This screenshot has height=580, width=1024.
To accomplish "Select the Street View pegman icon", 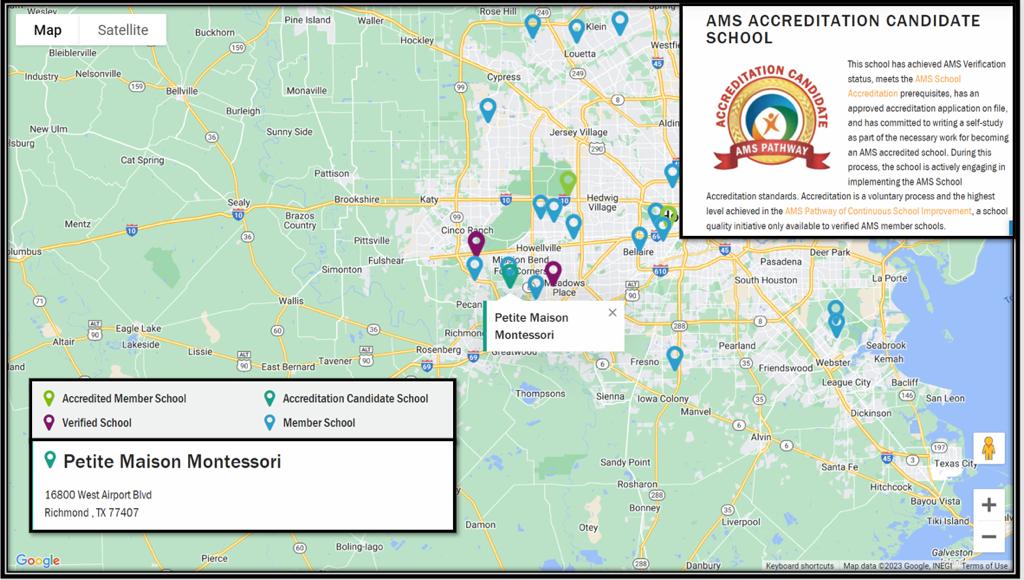I will click(989, 449).
